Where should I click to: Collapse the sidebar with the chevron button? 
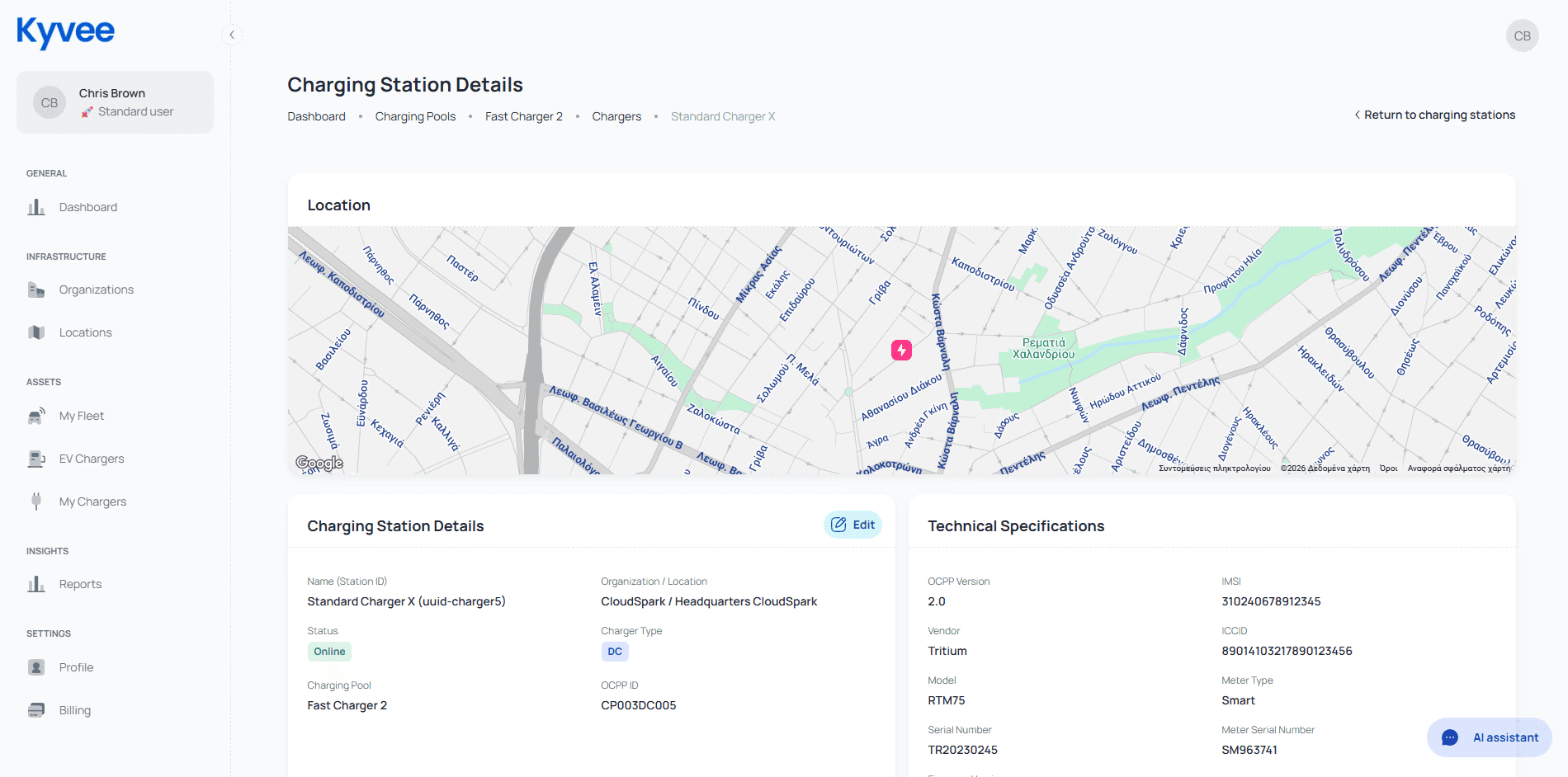pos(232,35)
